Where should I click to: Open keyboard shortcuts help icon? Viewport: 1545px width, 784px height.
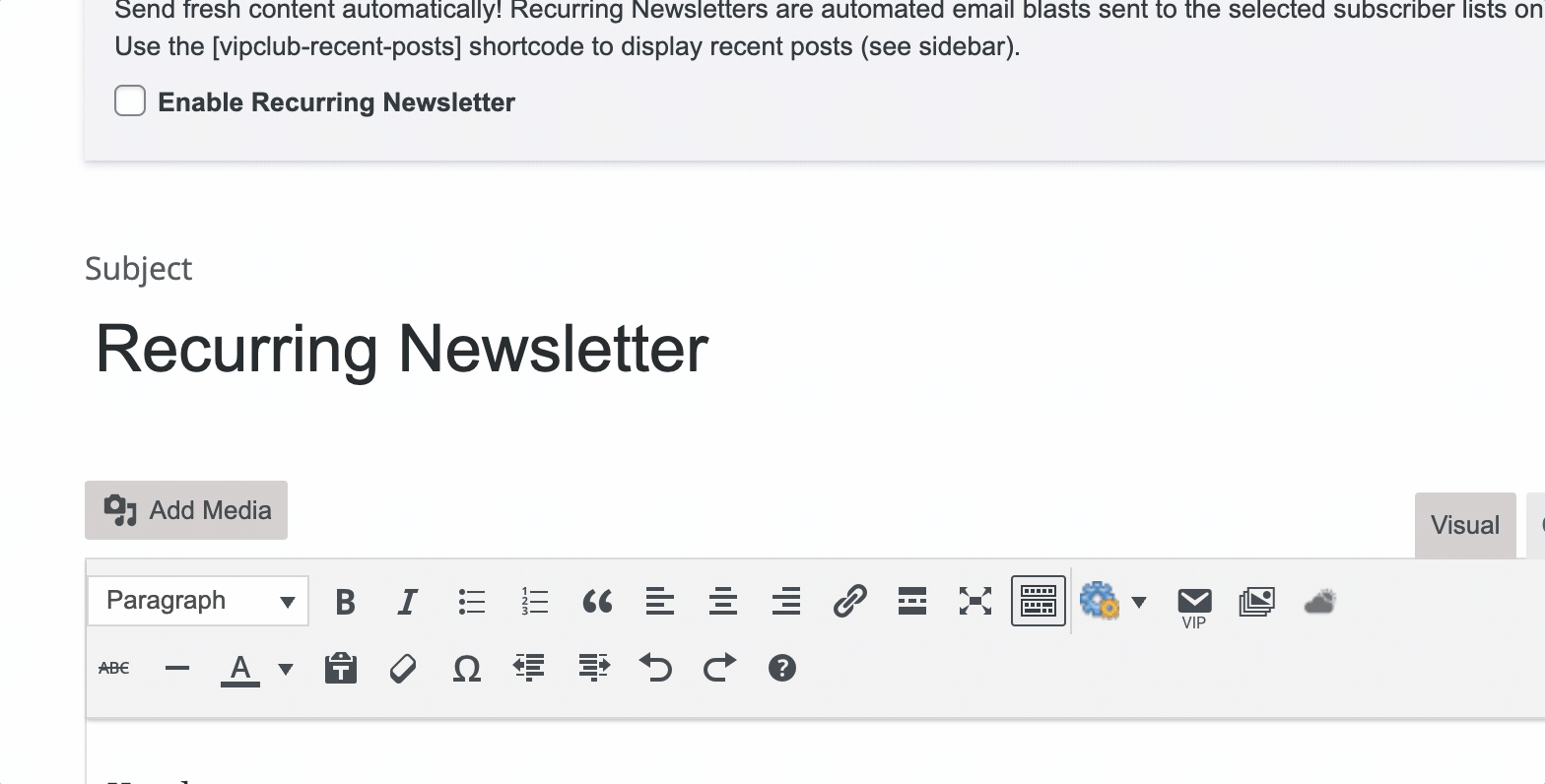[781, 669]
